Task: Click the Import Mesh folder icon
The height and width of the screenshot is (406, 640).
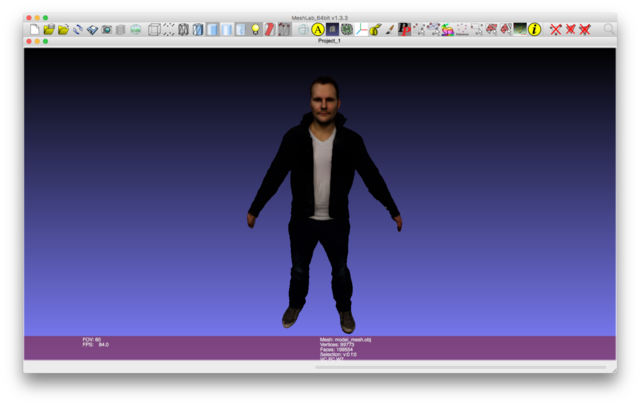Action: point(63,29)
